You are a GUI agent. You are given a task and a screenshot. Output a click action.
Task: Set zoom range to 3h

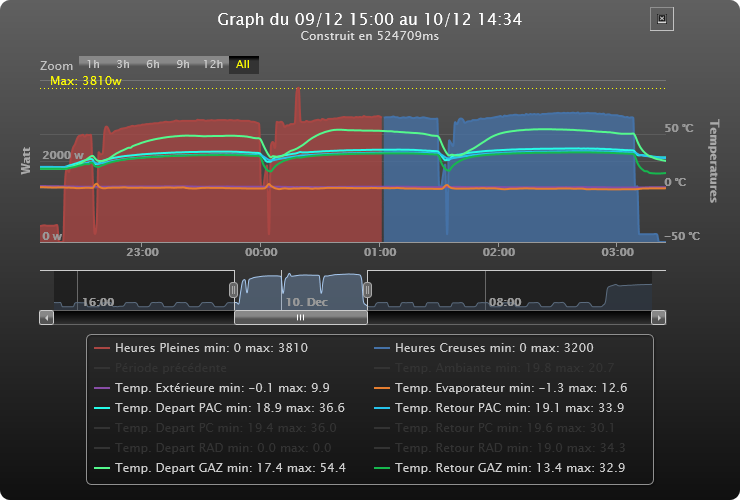tap(123, 64)
